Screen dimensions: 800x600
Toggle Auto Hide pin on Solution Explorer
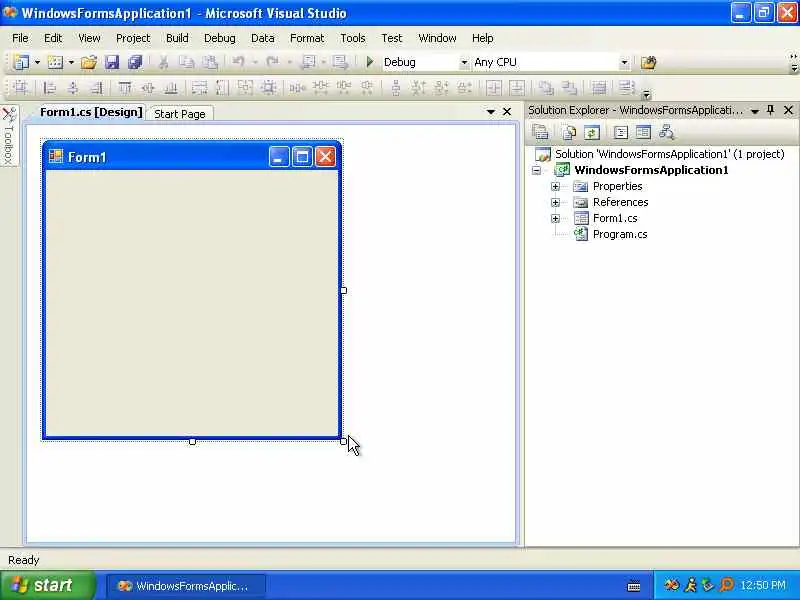[770, 110]
